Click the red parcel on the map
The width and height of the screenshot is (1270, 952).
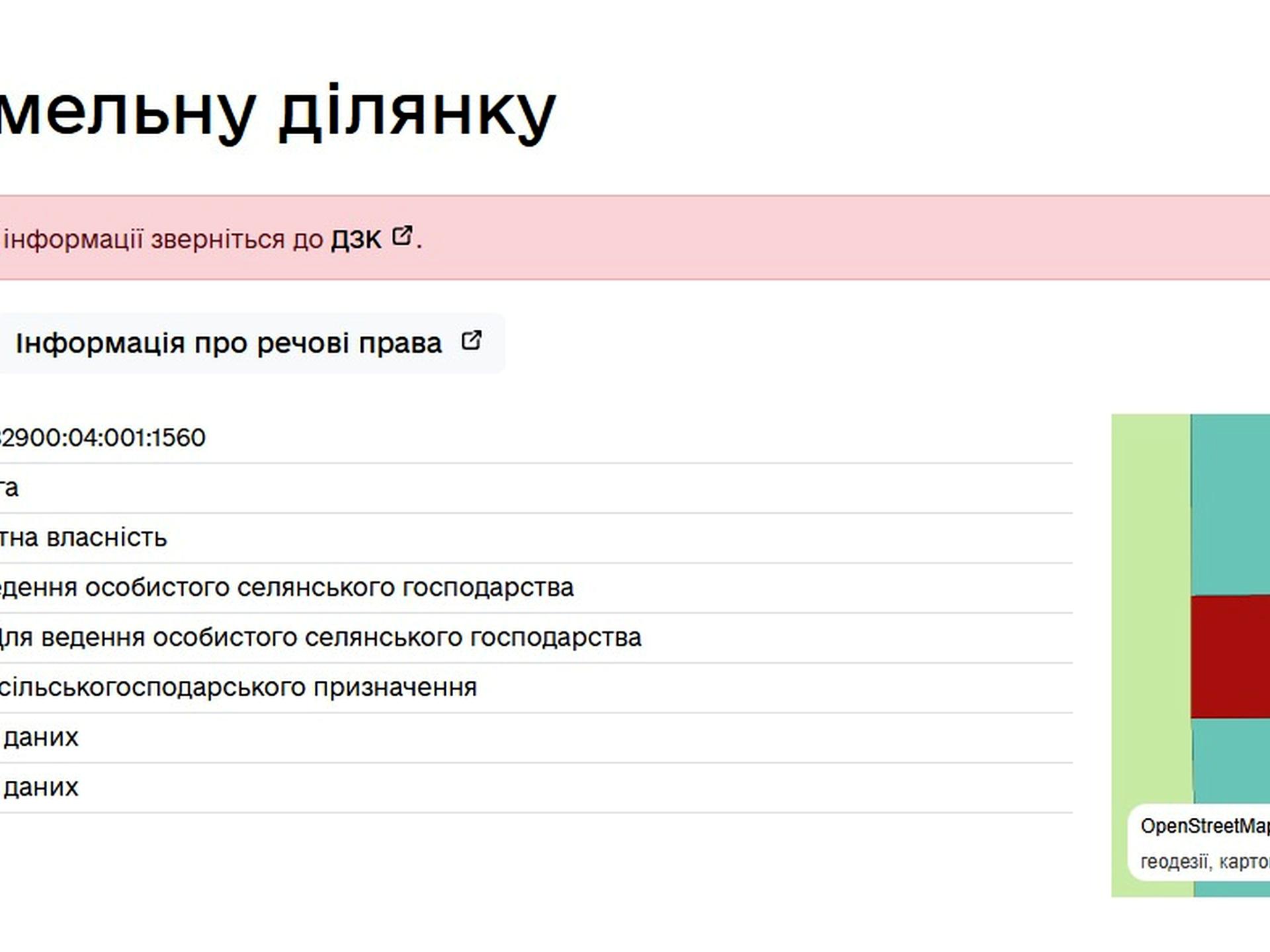tap(1230, 656)
